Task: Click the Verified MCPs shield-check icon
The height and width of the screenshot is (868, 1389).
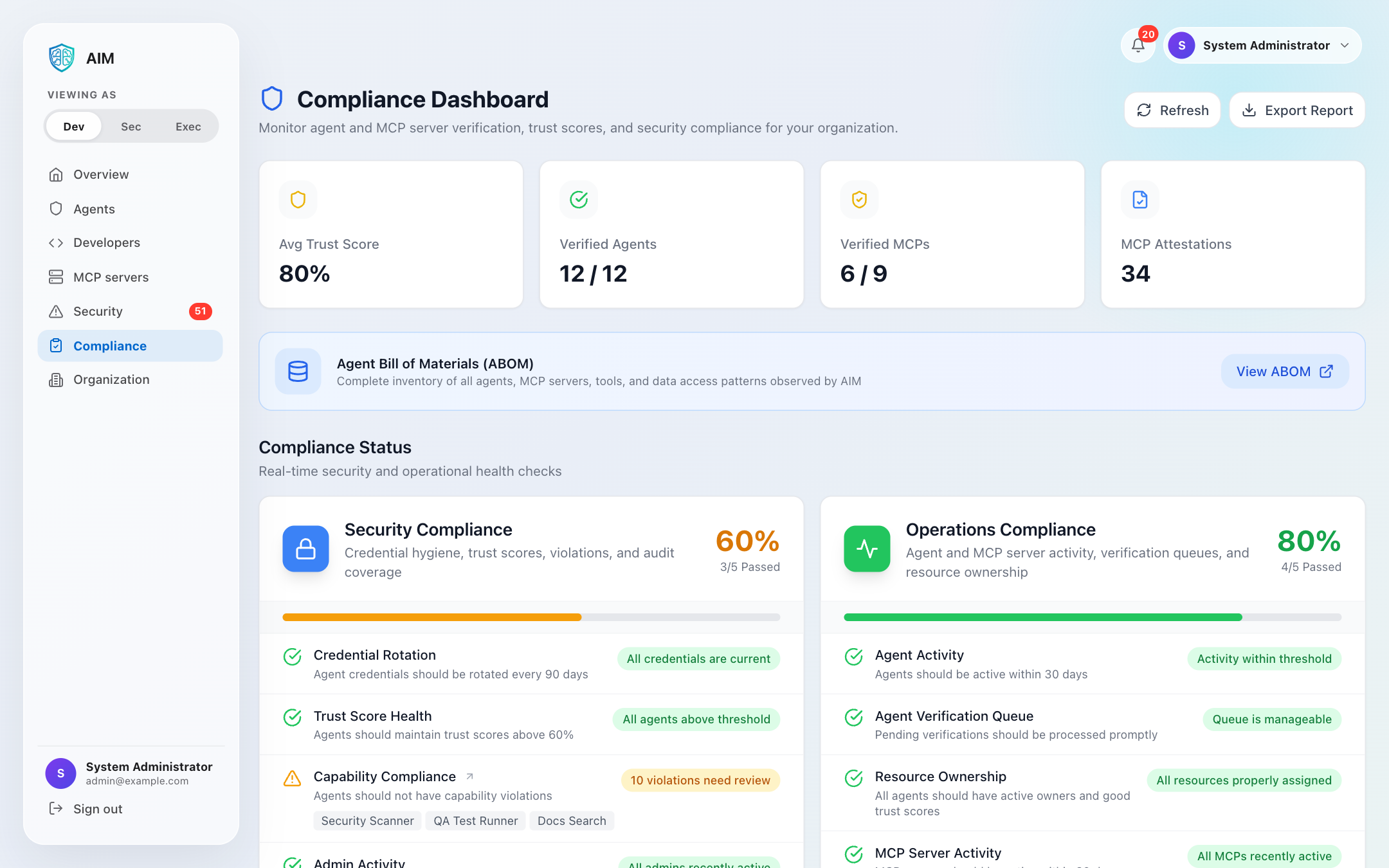Action: pos(859,200)
